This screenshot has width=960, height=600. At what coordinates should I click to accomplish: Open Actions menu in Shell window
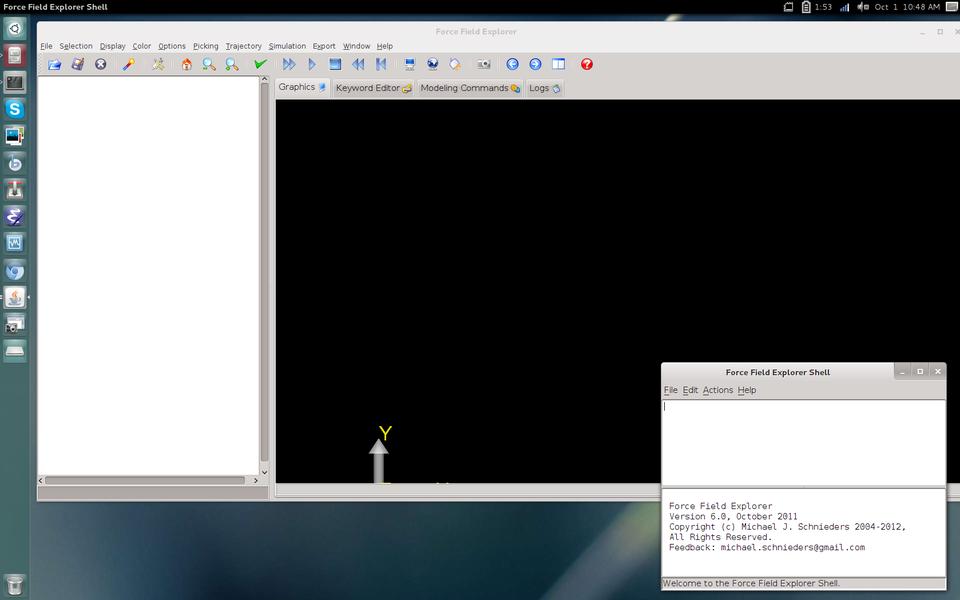point(717,390)
